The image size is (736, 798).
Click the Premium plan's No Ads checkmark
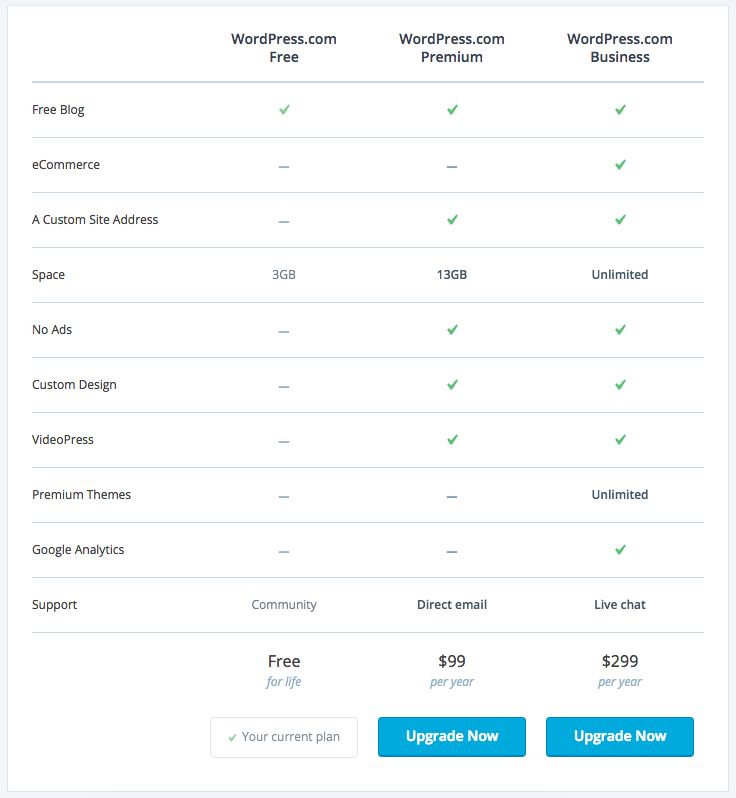(x=452, y=329)
